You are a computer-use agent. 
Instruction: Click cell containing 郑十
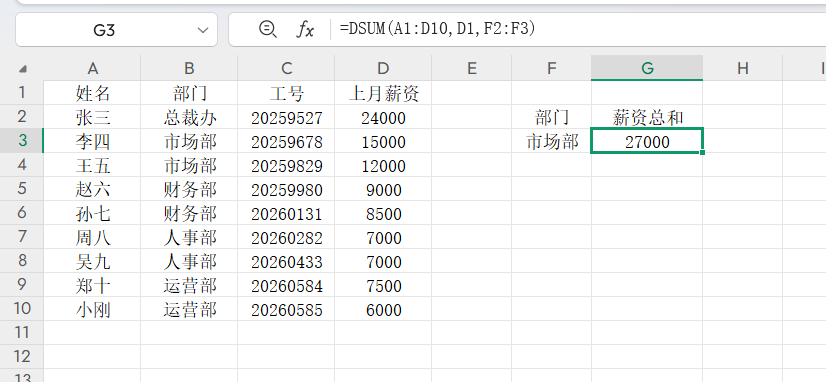coord(92,286)
